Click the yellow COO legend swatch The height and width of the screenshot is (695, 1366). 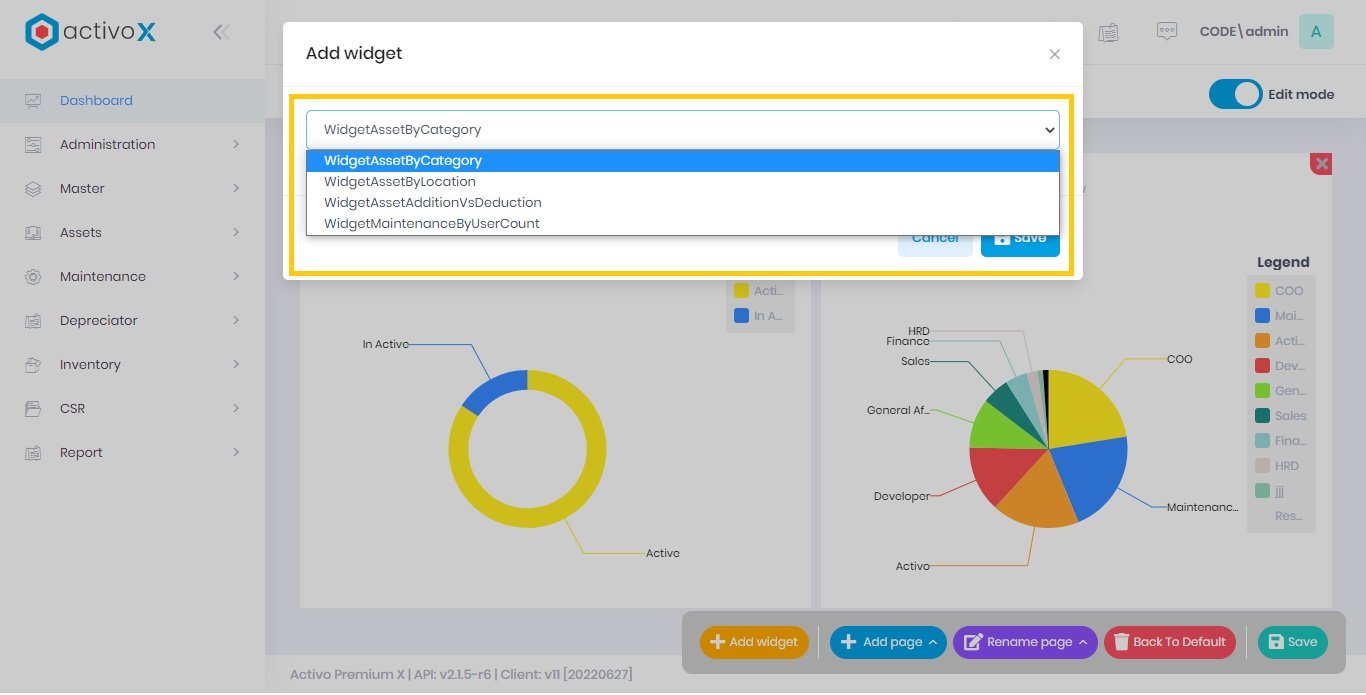tap(1262, 291)
